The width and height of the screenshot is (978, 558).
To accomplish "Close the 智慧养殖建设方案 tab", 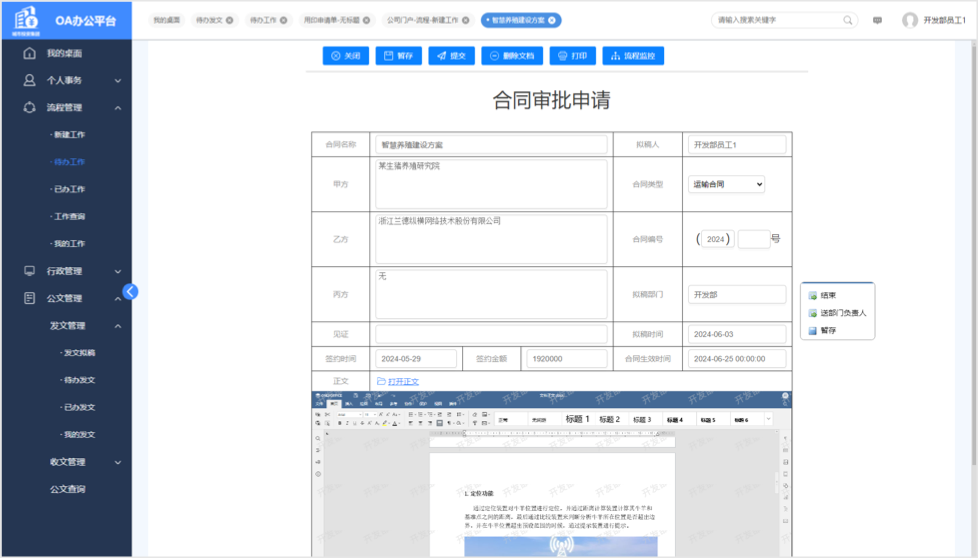I will tap(554, 20).
